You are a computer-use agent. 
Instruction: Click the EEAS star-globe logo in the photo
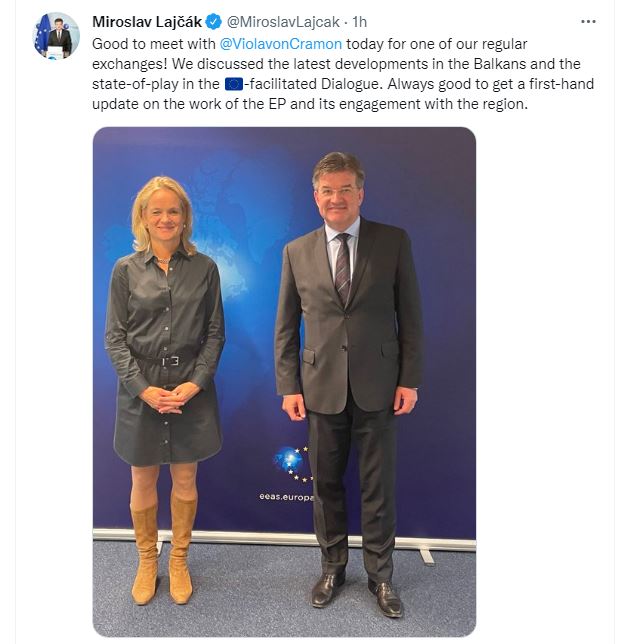pos(294,463)
